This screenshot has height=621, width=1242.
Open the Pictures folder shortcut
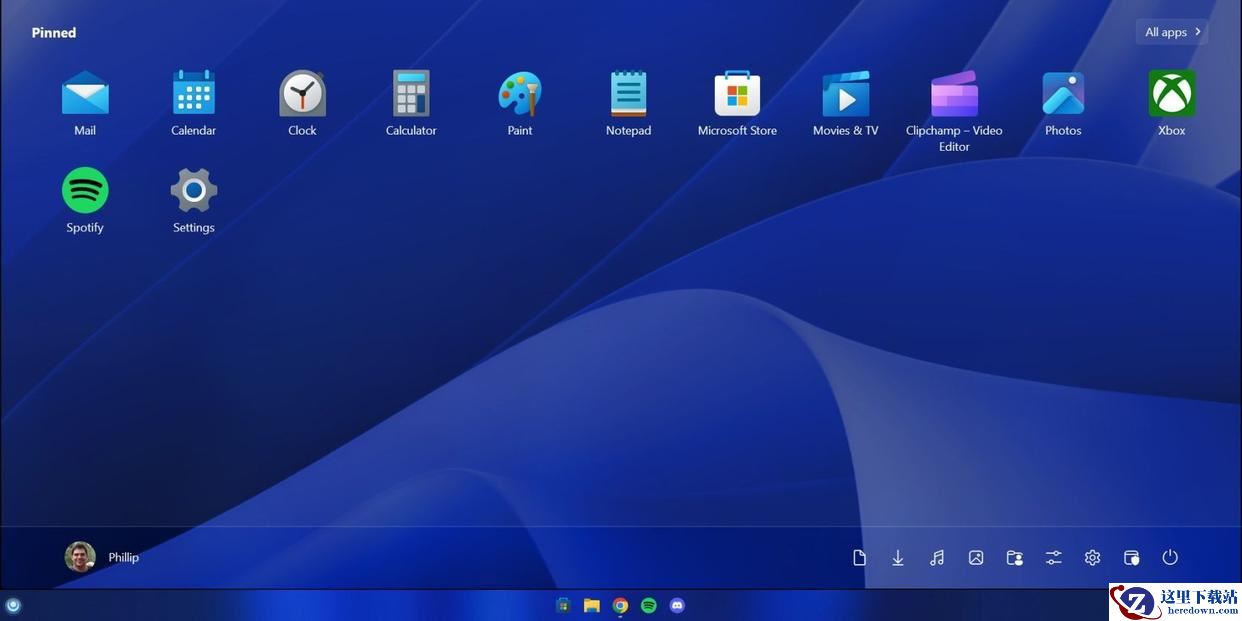976,558
